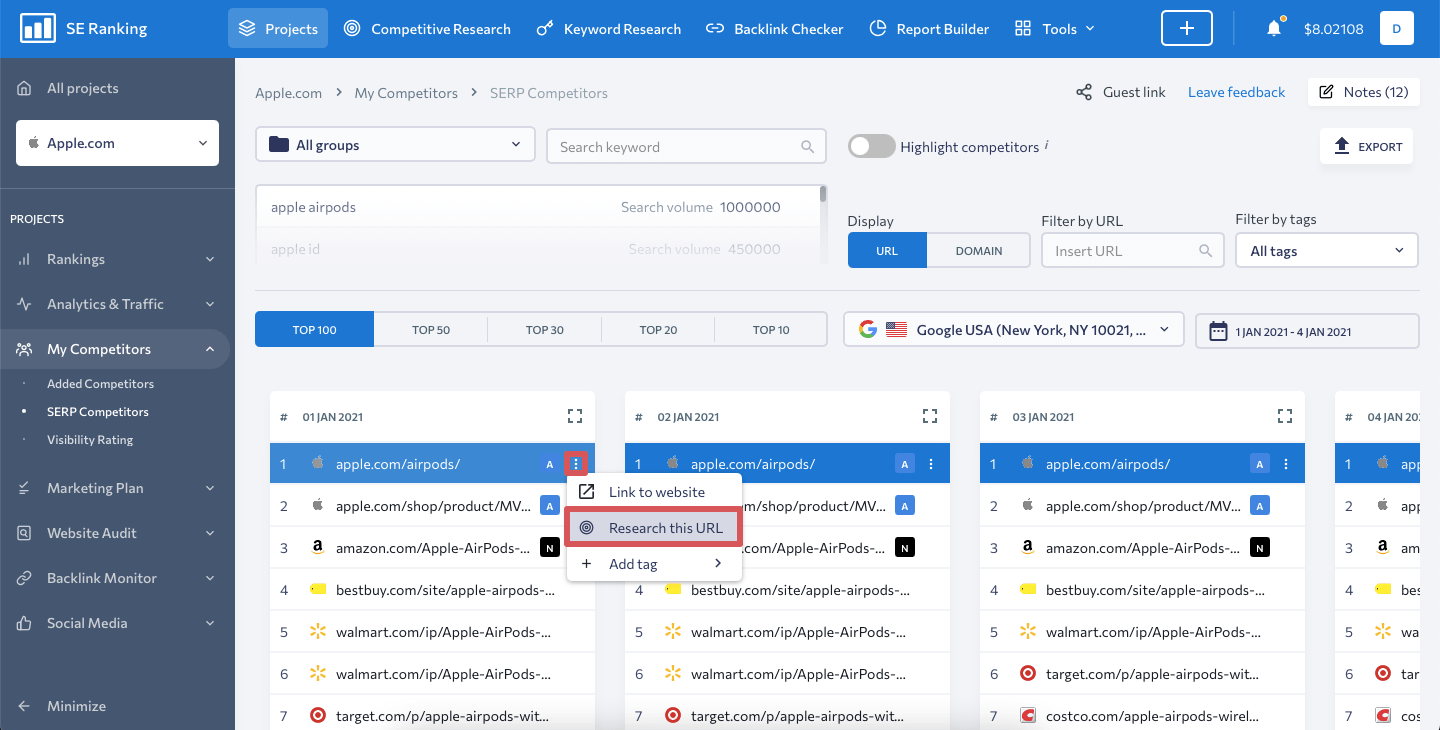Image resolution: width=1440 pixels, height=730 pixels.
Task: Switch to the TOP 10 tab
Action: 771,329
